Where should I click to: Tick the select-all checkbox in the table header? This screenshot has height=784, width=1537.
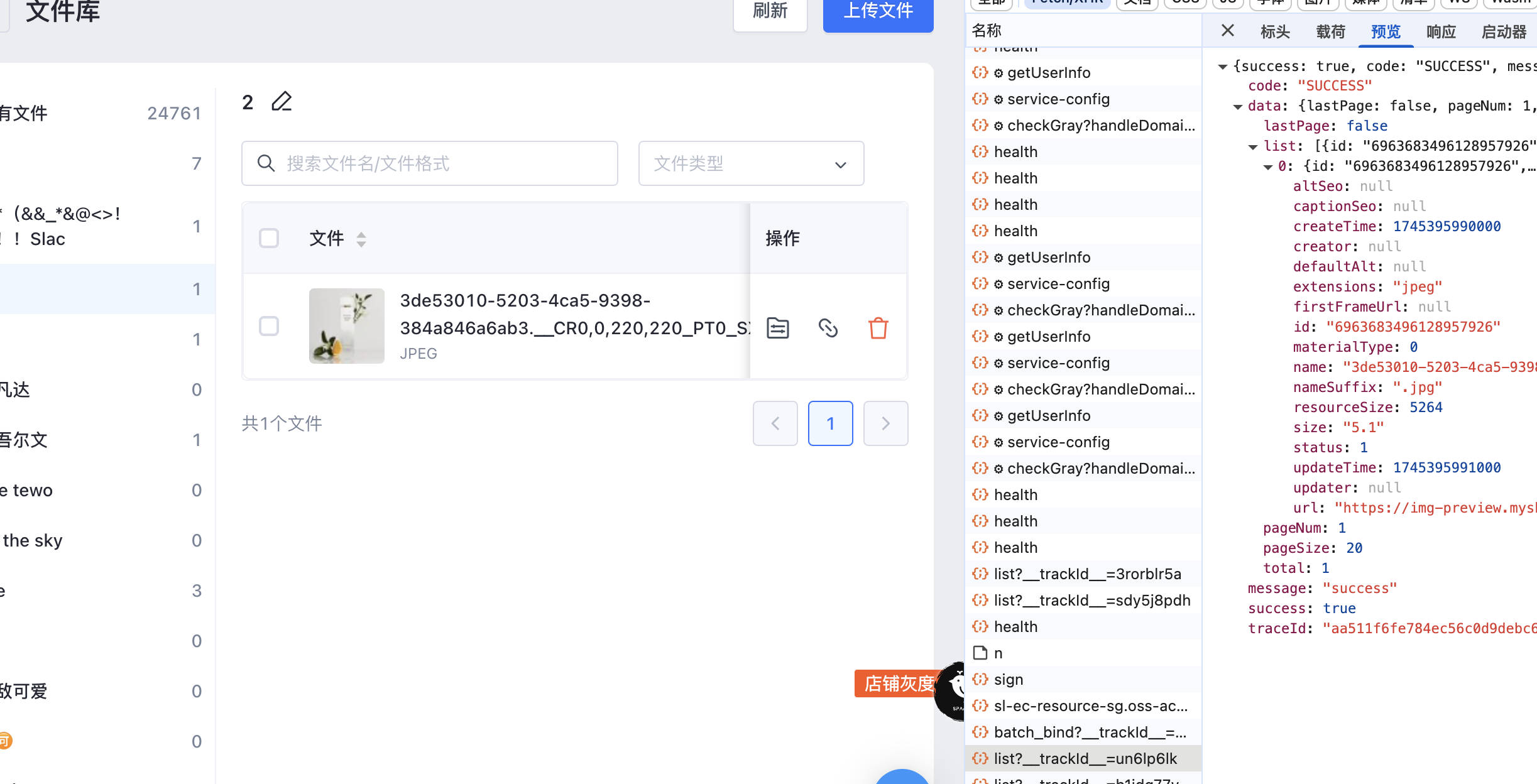[x=269, y=238]
